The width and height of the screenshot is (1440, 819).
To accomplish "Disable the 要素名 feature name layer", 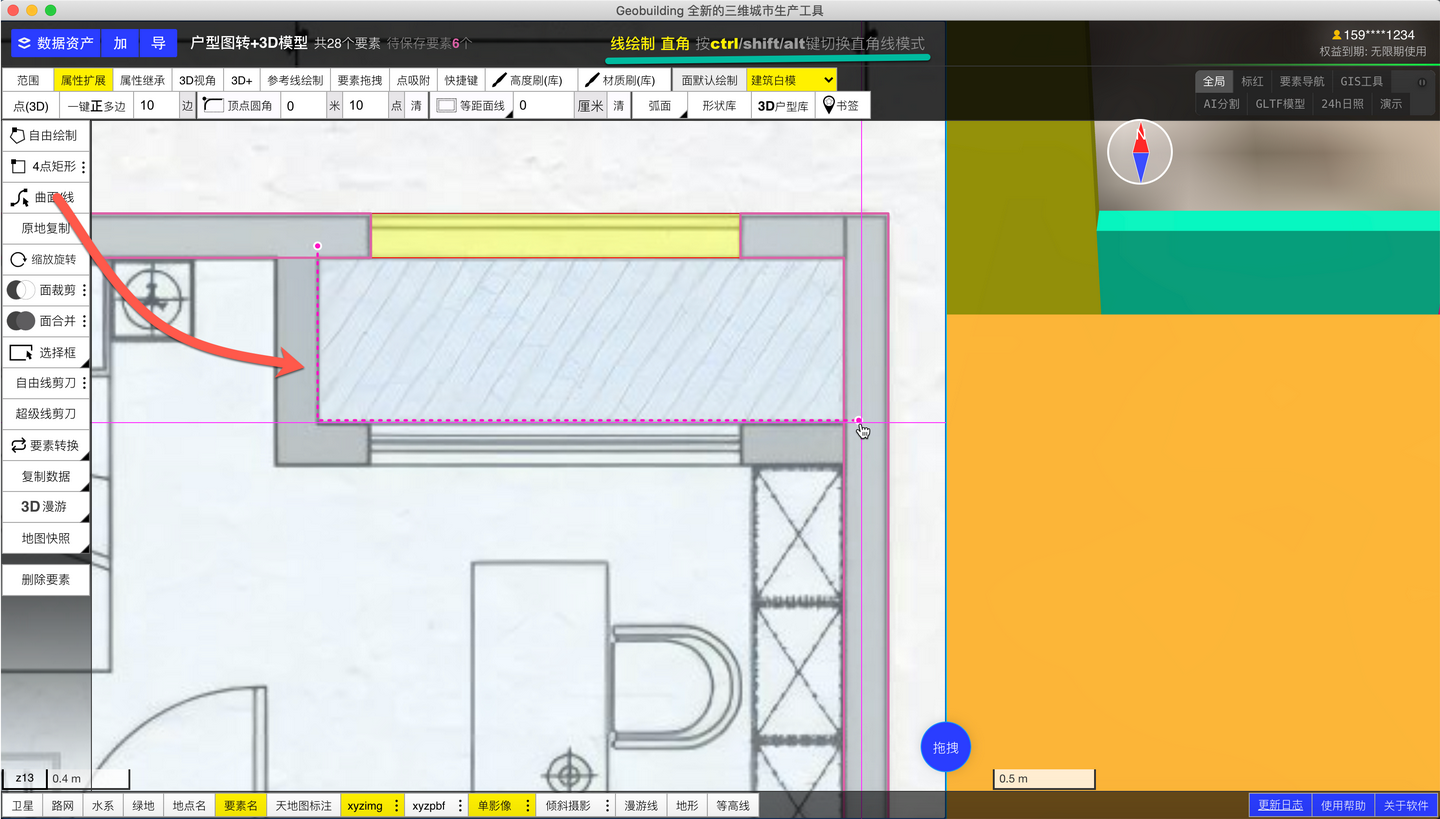I will 240,805.
